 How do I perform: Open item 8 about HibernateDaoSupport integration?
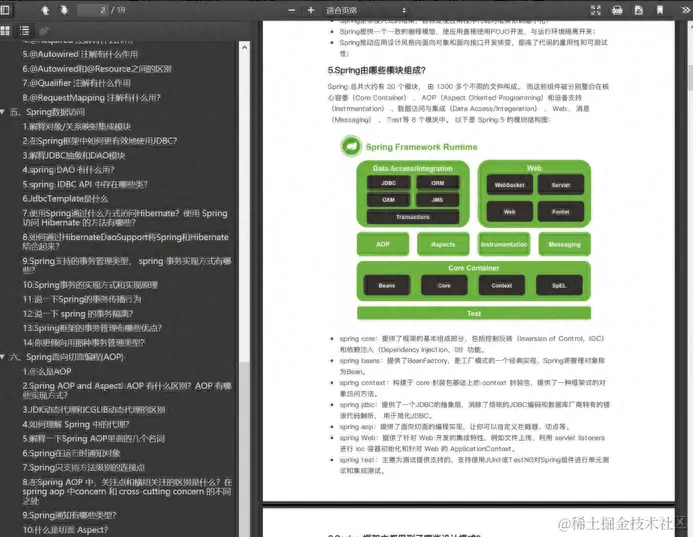[x=126, y=242]
